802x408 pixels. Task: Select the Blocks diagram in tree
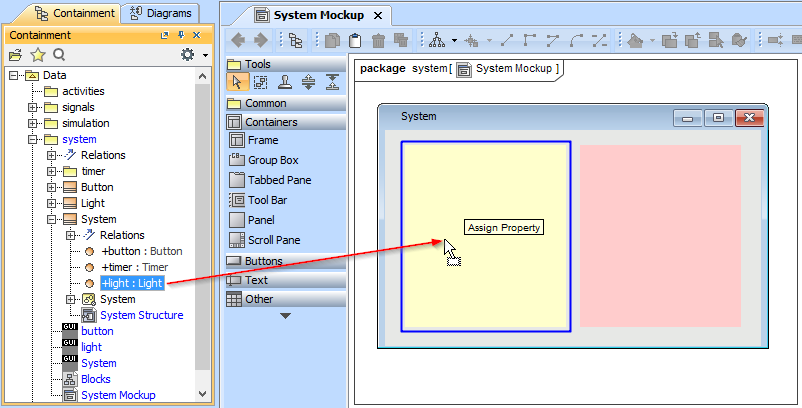coord(96,379)
